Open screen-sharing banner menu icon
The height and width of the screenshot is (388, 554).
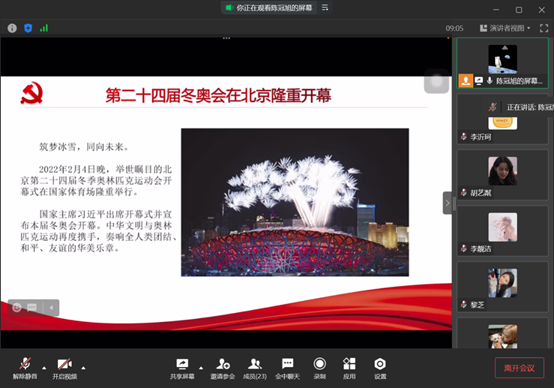pyautogui.click(x=325, y=8)
